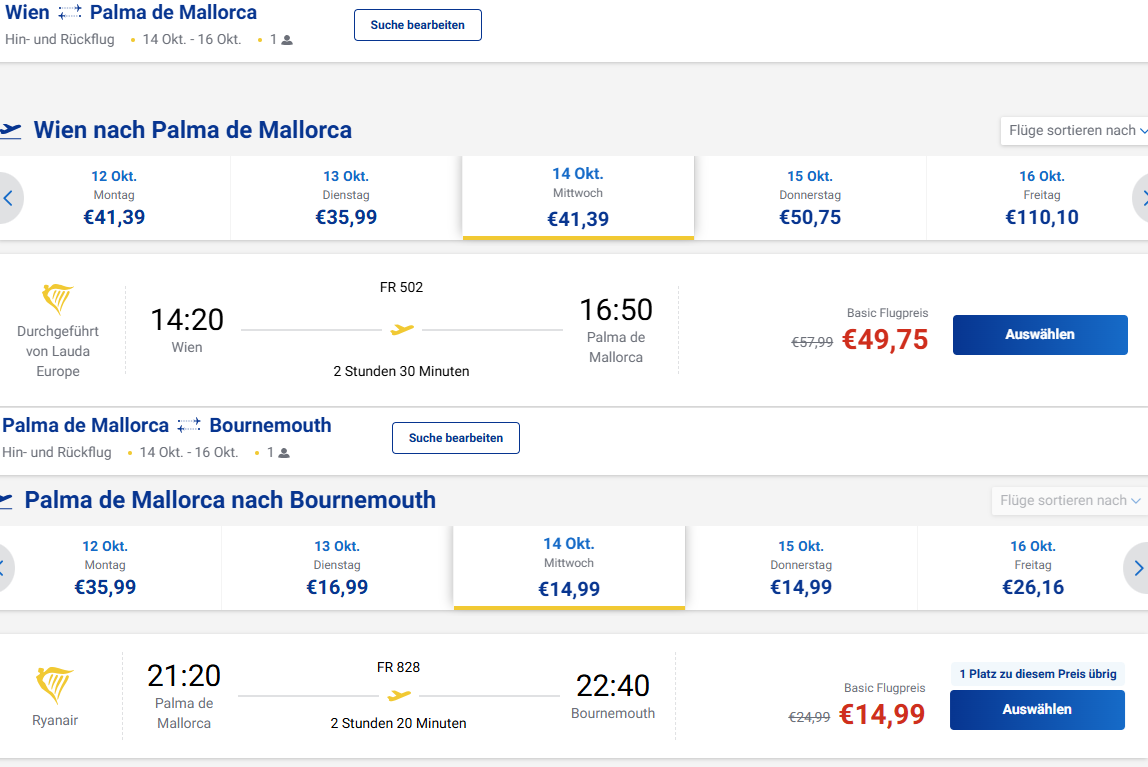Screen dimensions: 1148x767
Task: Click the next dates arrow for Bournemouth flights
Action: click(x=1137, y=568)
